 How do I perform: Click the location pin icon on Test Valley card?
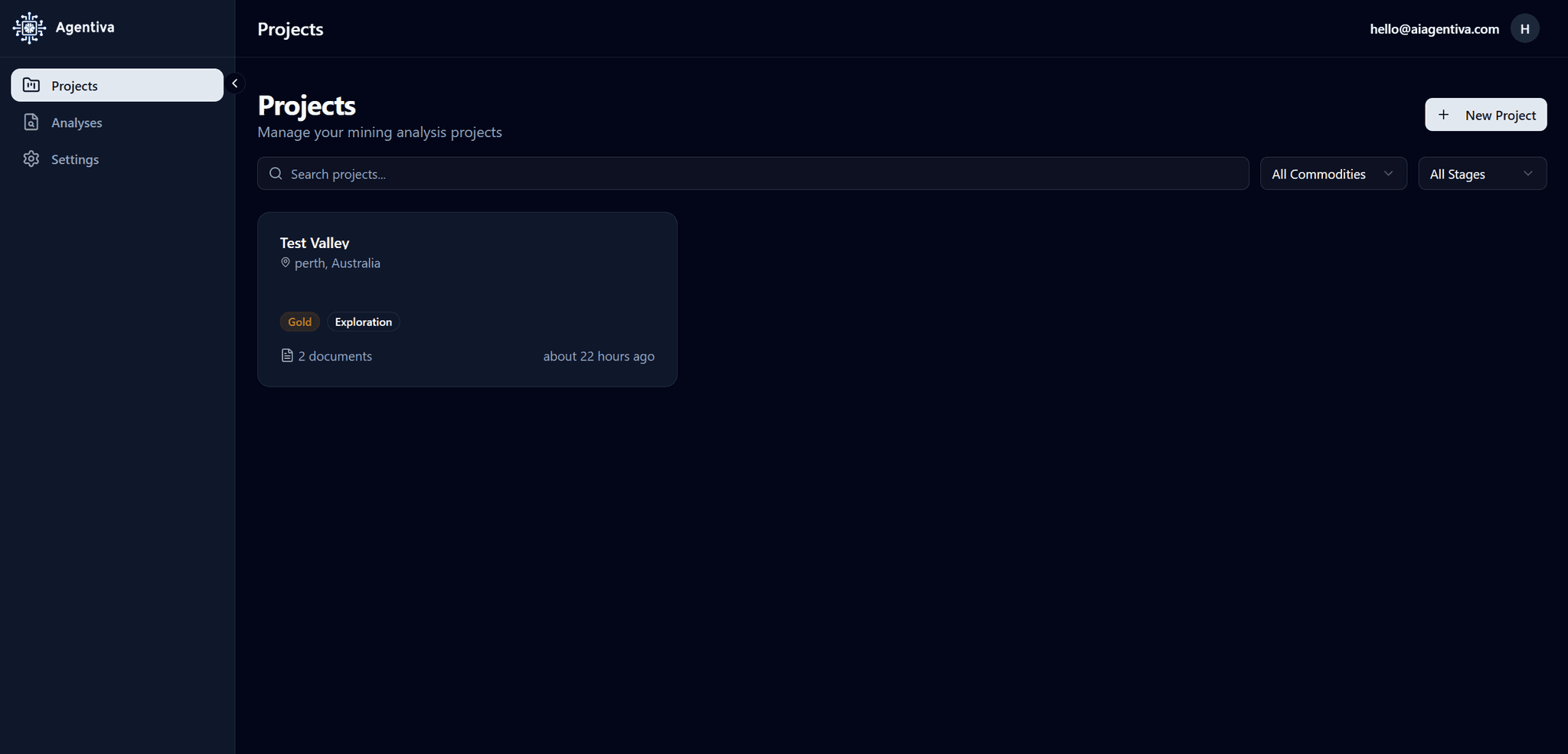click(284, 263)
